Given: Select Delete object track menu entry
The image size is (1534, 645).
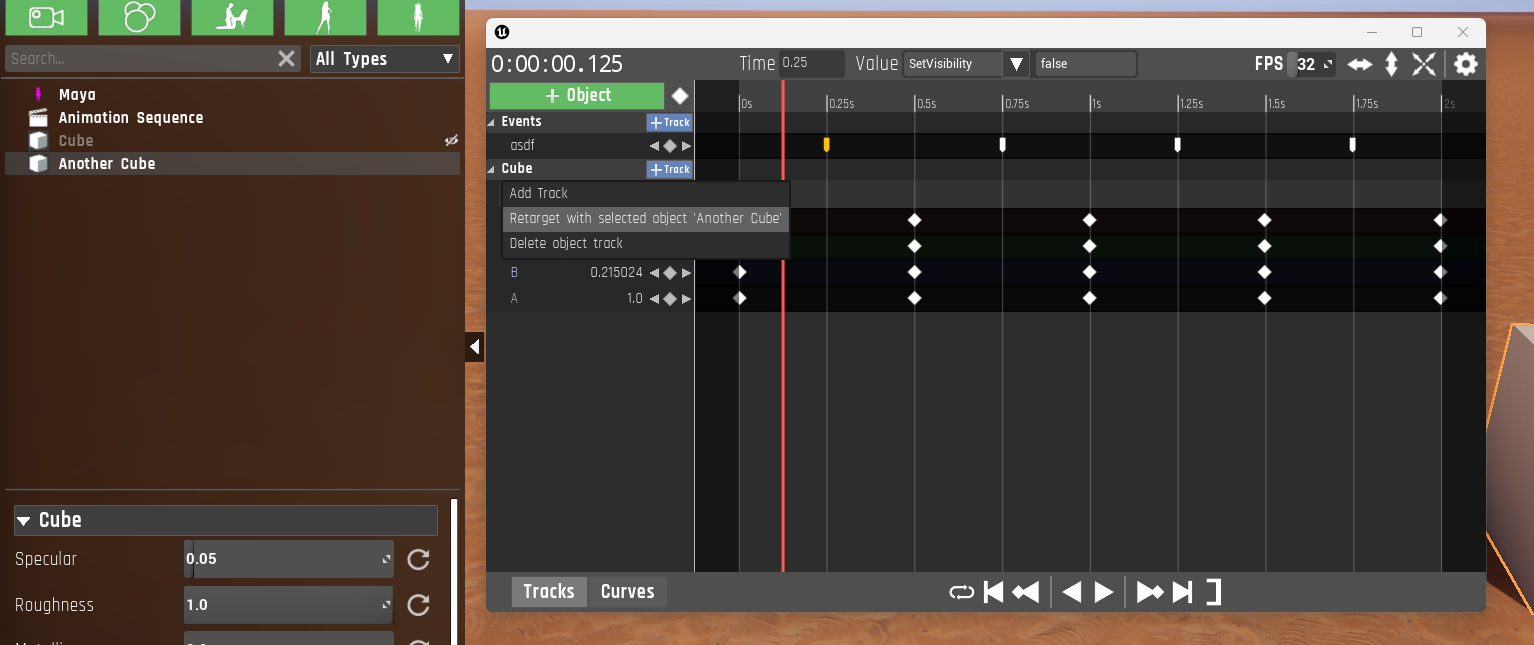Looking at the screenshot, I should 566,244.
